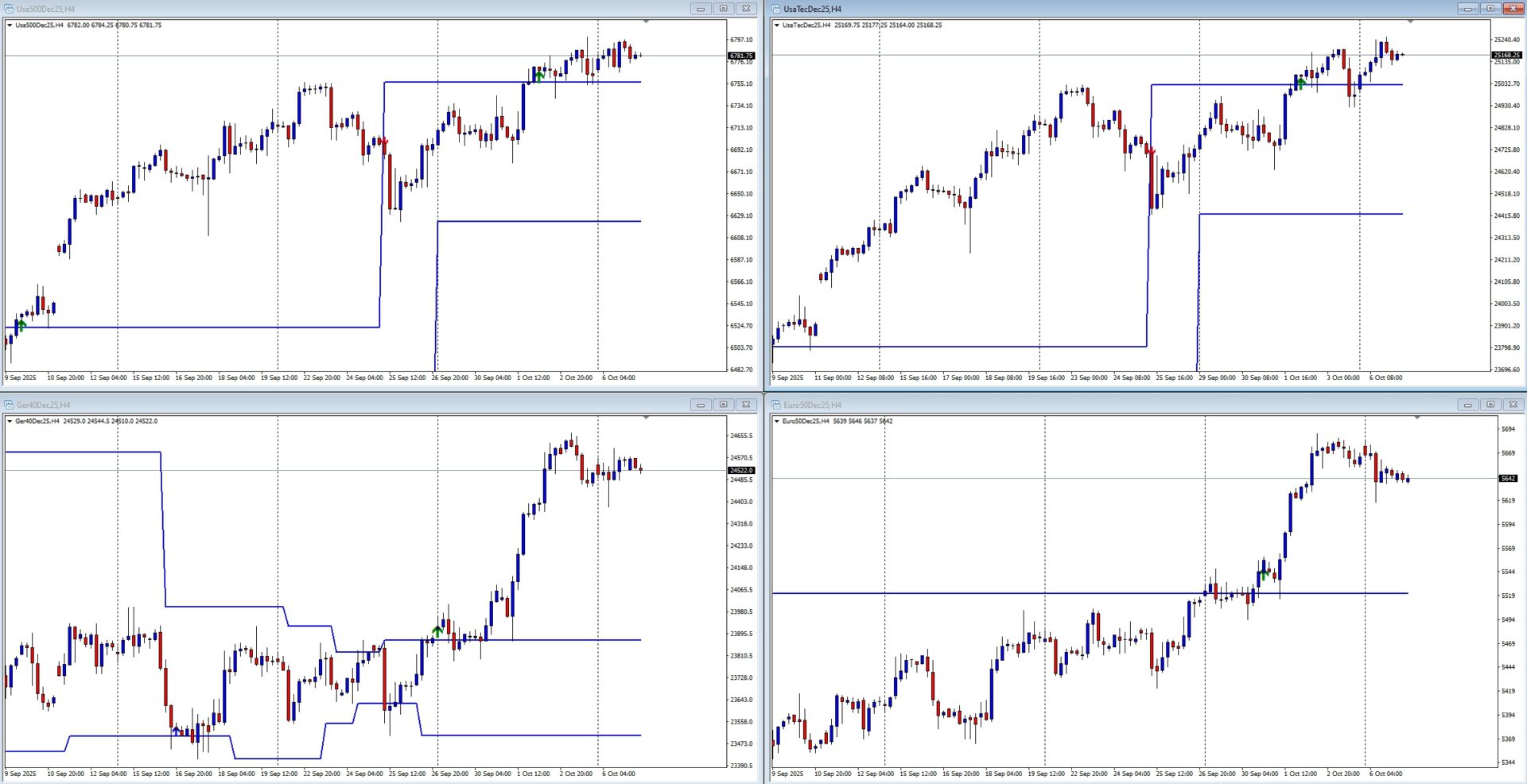Click the 25168.25 current price label
The height and width of the screenshot is (784, 1527).
(x=1506, y=55)
